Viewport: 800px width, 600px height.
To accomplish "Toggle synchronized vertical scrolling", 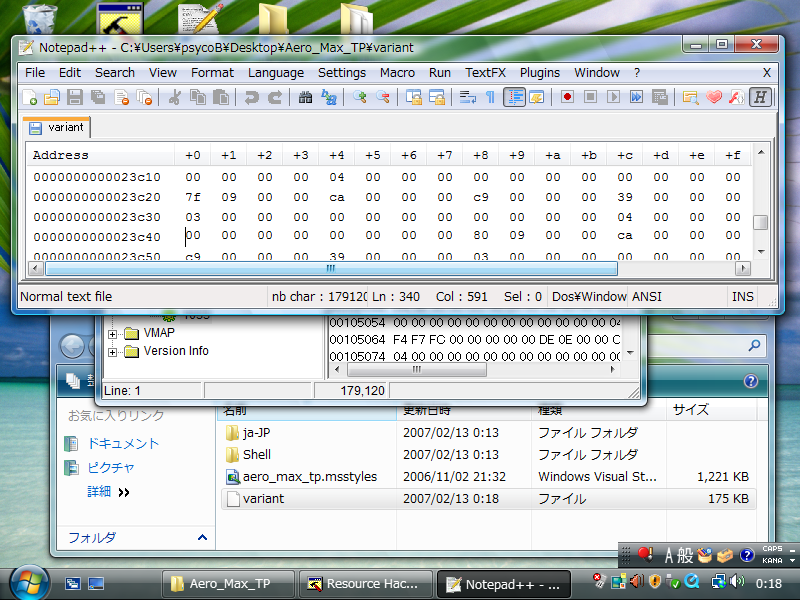I will [413, 97].
